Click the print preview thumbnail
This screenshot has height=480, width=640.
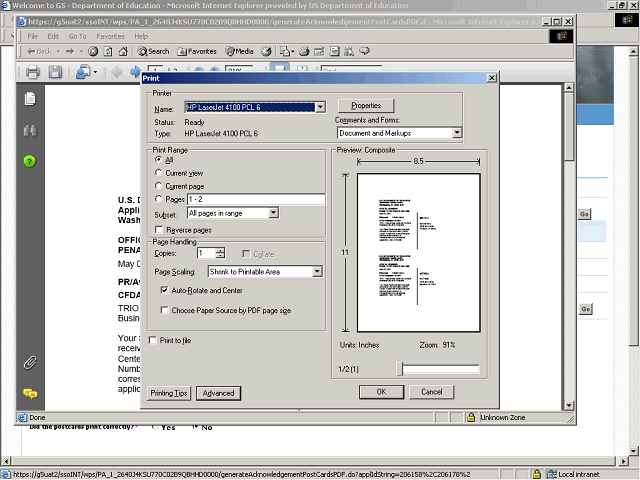(x=418, y=253)
